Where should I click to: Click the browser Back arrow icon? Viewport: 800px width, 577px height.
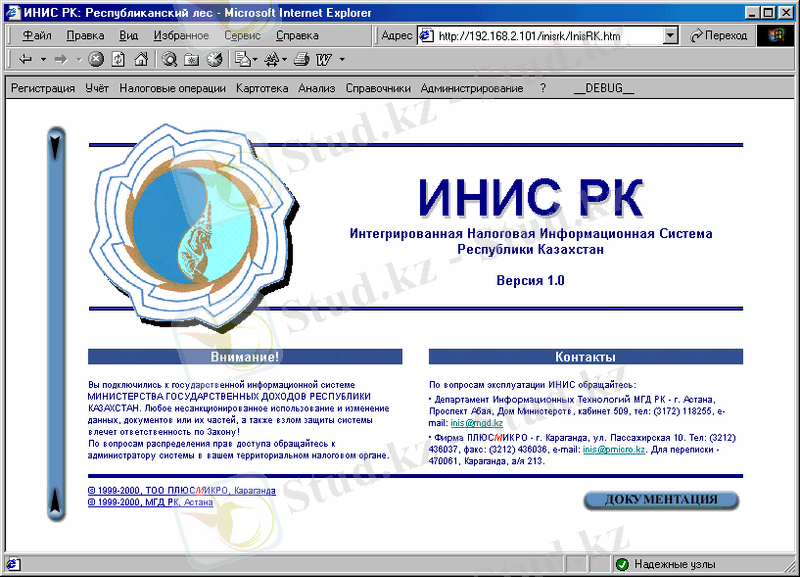(x=26, y=60)
